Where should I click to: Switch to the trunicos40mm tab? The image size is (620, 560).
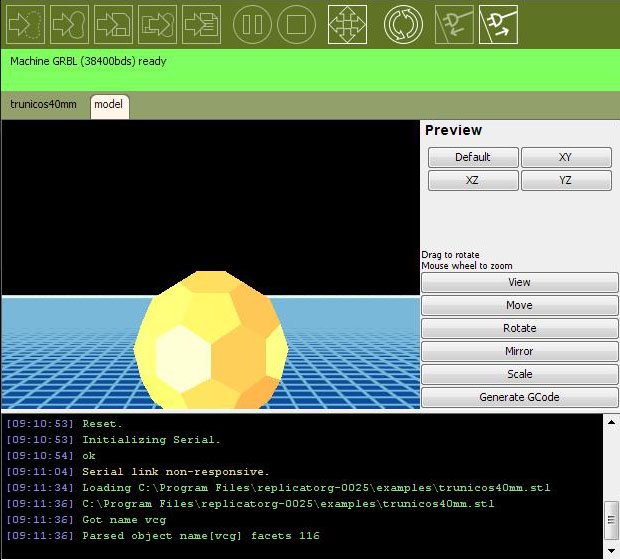point(43,104)
